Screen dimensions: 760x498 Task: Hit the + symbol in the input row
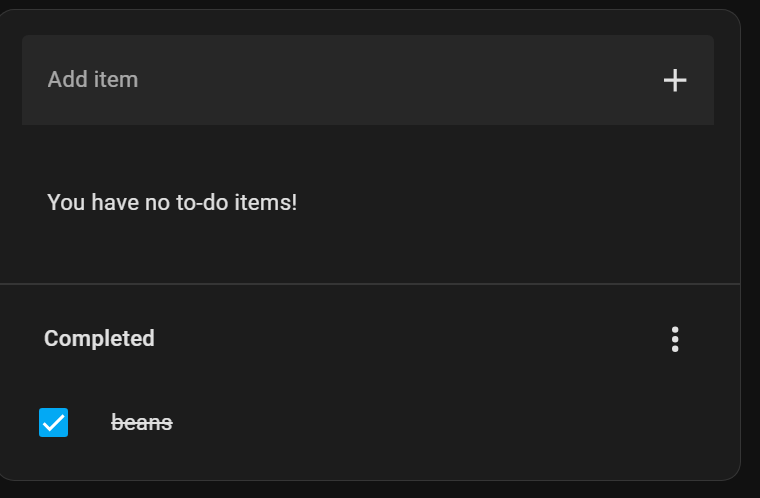click(x=675, y=80)
